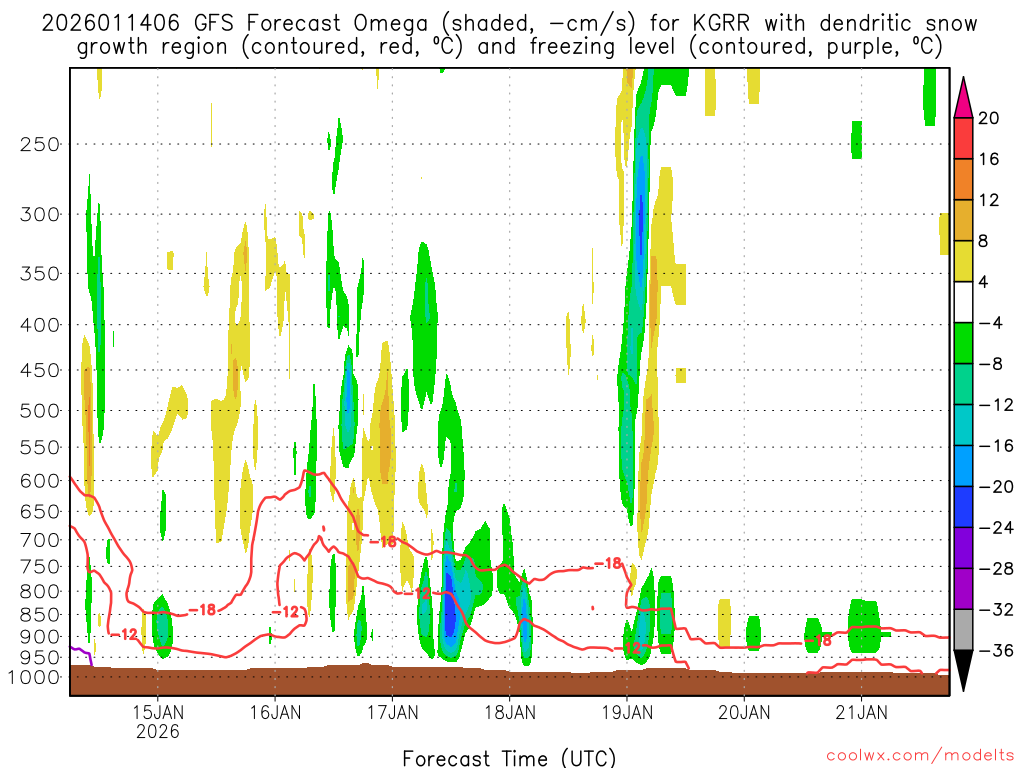This screenshot has height=768, width=1024.
Task: Click the 18JAN date axis label
Action: (x=510, y=712)
